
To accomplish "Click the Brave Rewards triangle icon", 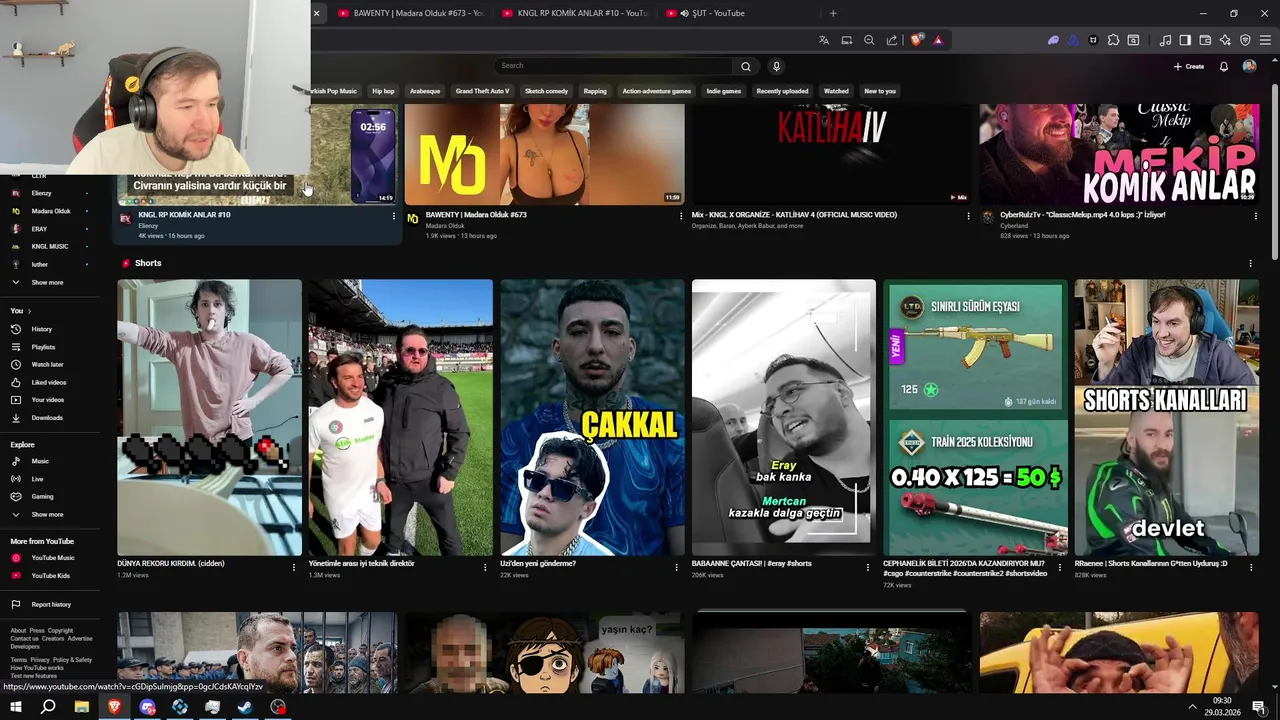I will pos(938,40).
